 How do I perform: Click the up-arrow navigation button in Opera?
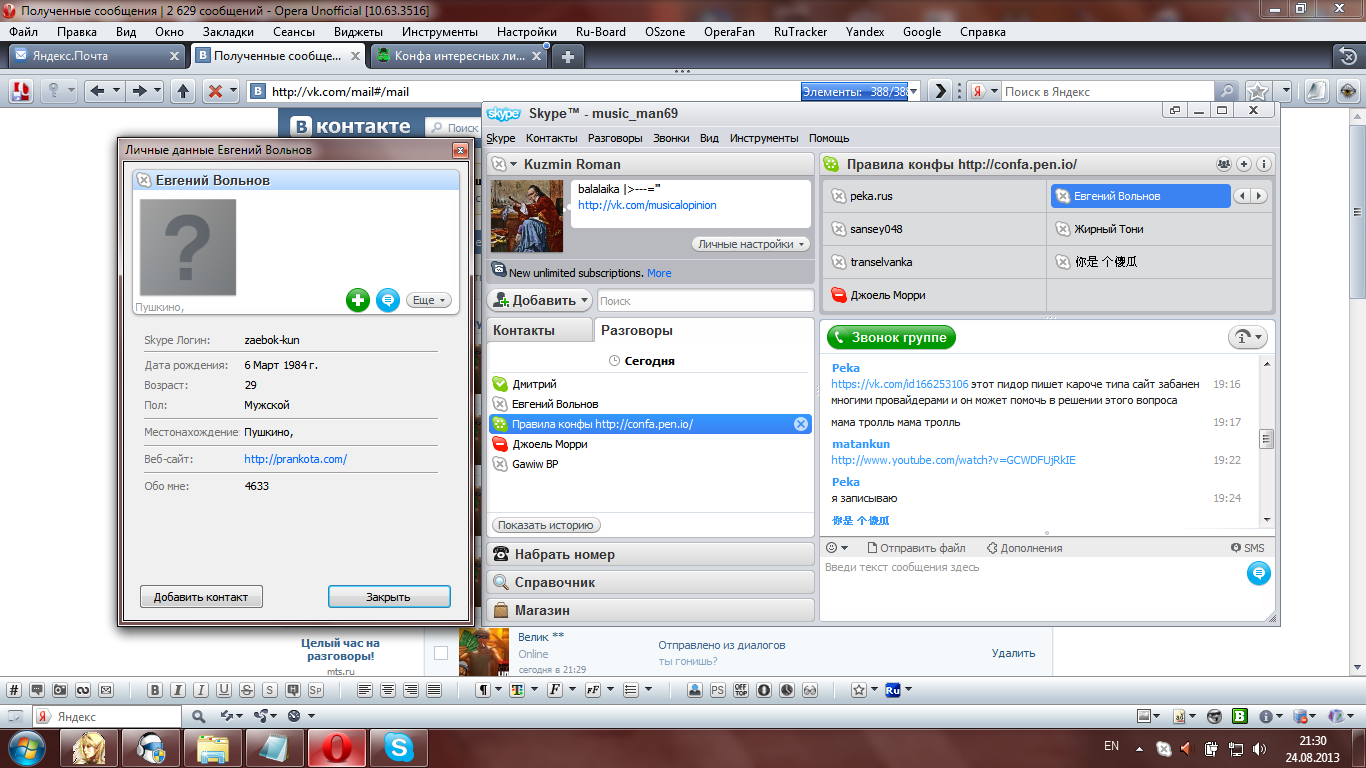pyautogui.click(x=183, y=91)
